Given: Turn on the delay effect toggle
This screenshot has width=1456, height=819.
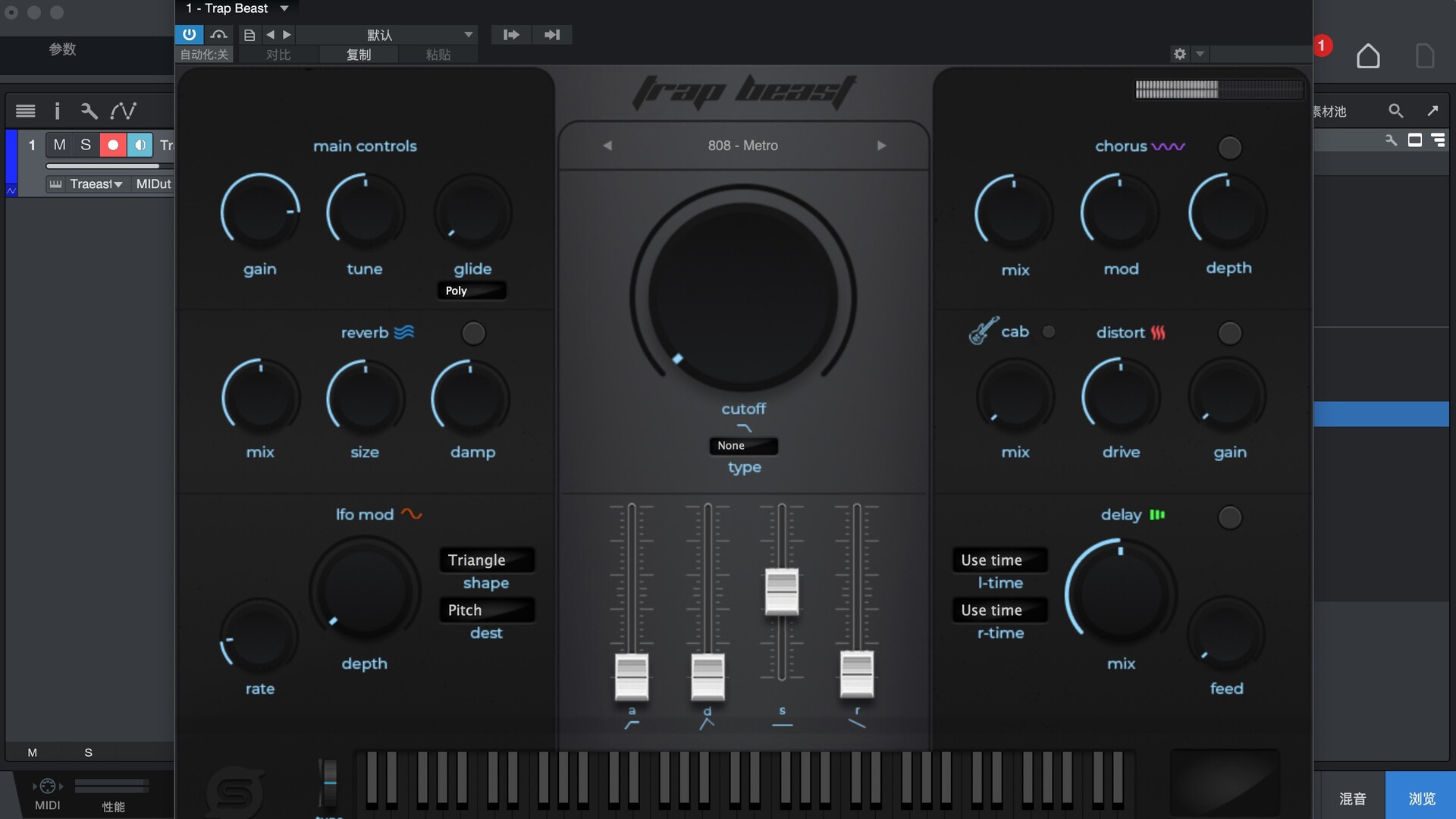Looking at the screenshot, I should [1229, 517].
